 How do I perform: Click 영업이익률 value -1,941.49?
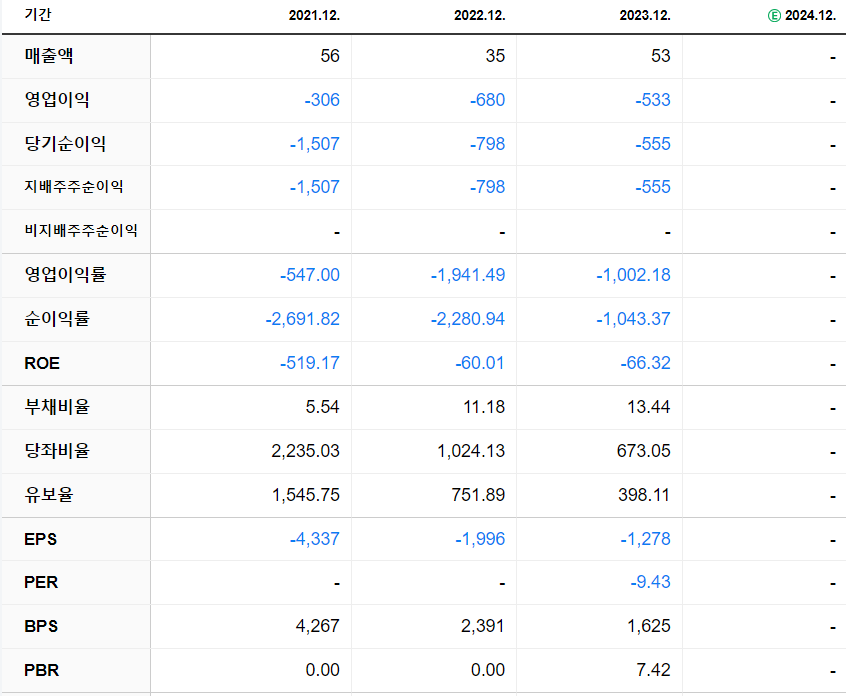point(468,275)
